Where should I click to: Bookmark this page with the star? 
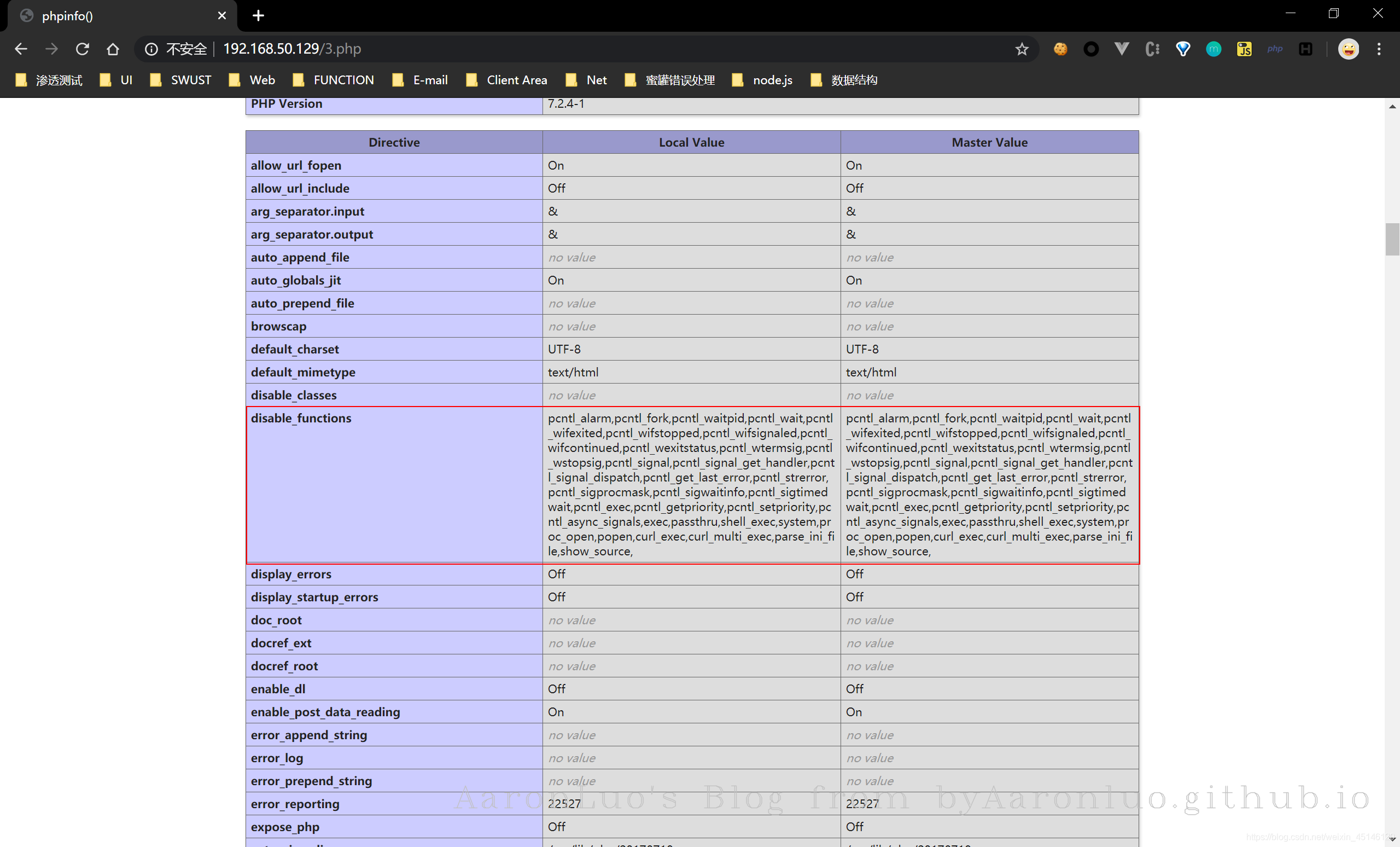1022,49
